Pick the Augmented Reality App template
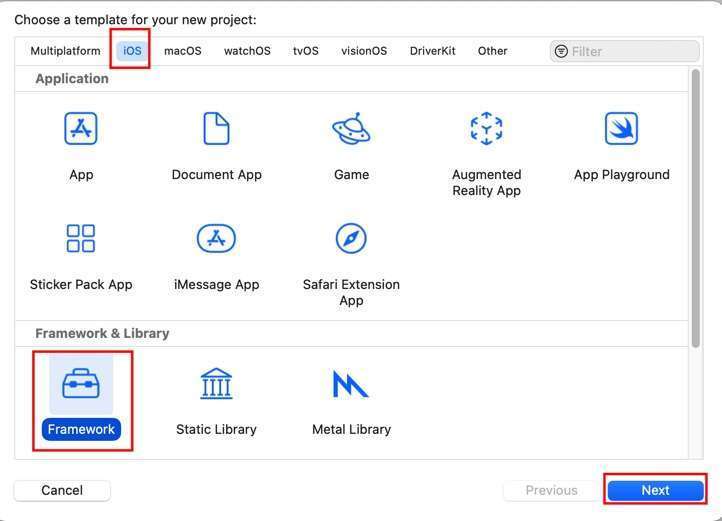The width and height of the screenshot is (722, 521). pos(486,129)
